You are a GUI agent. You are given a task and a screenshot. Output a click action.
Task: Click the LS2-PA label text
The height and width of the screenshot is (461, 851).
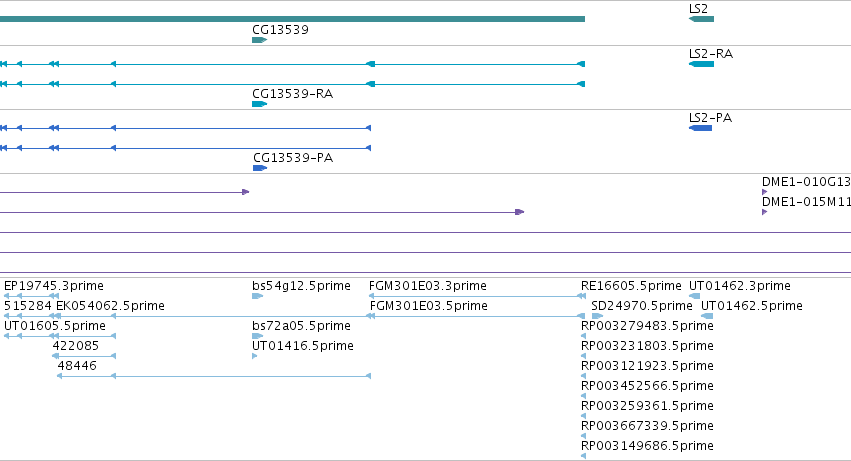710,118
